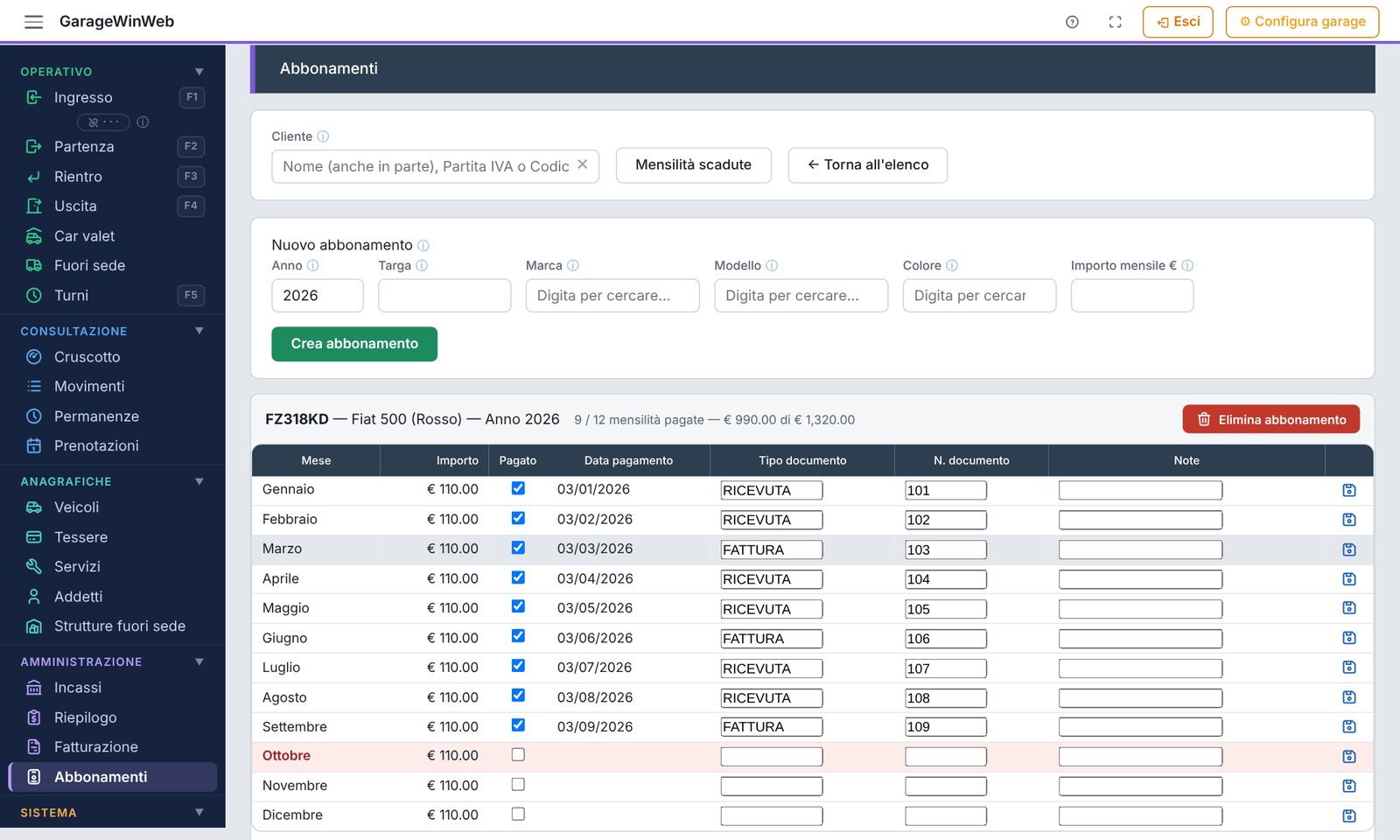Expand the SISTEMA section
This screenshot has height=840, width=1400.
[199, 812]
